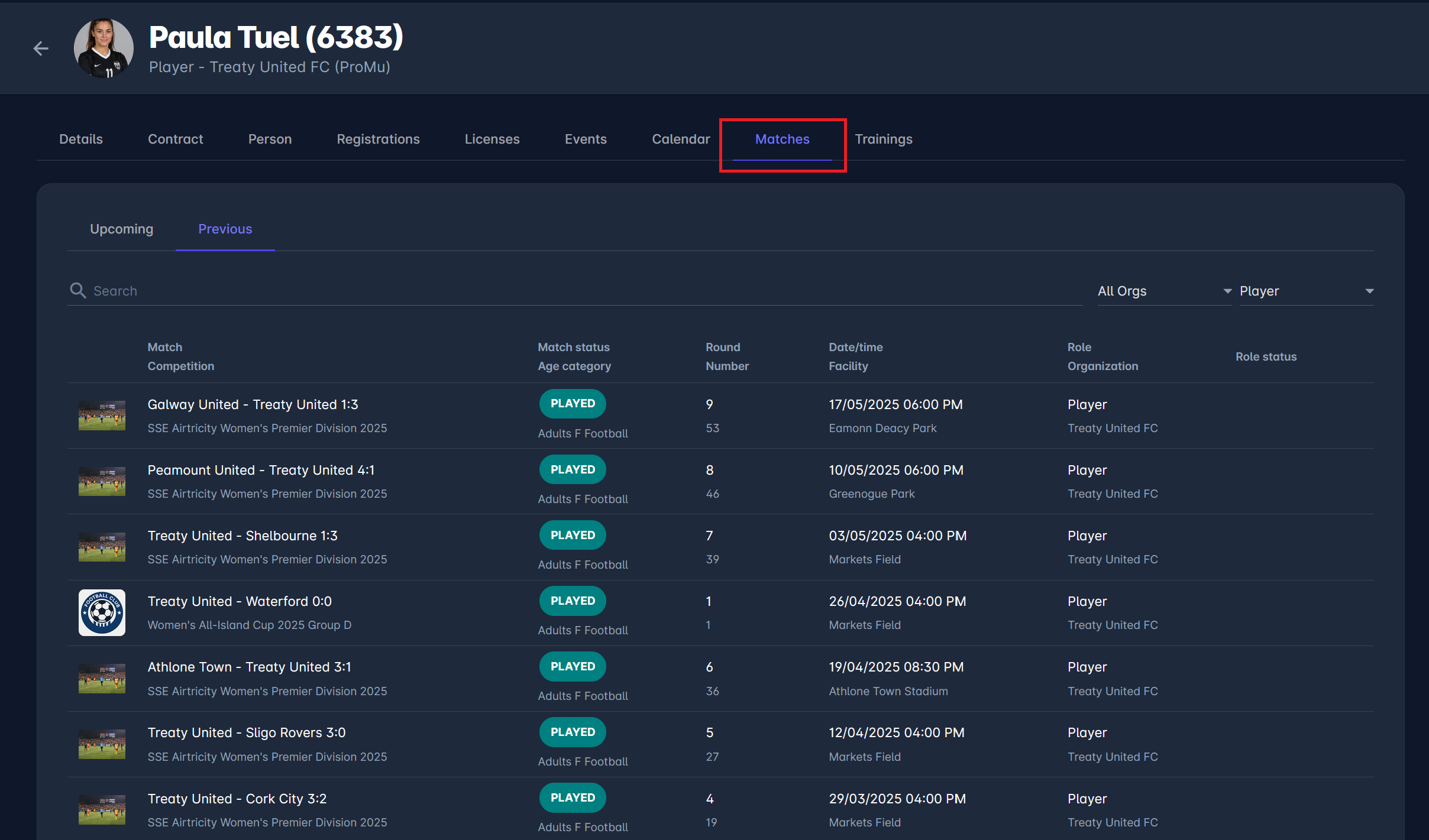Image resolution: width=1429 pixels, height=840 pixels.
Task: Select the Previous matches sub-tab
Action: pyautogui.click(x=225, y=229)
